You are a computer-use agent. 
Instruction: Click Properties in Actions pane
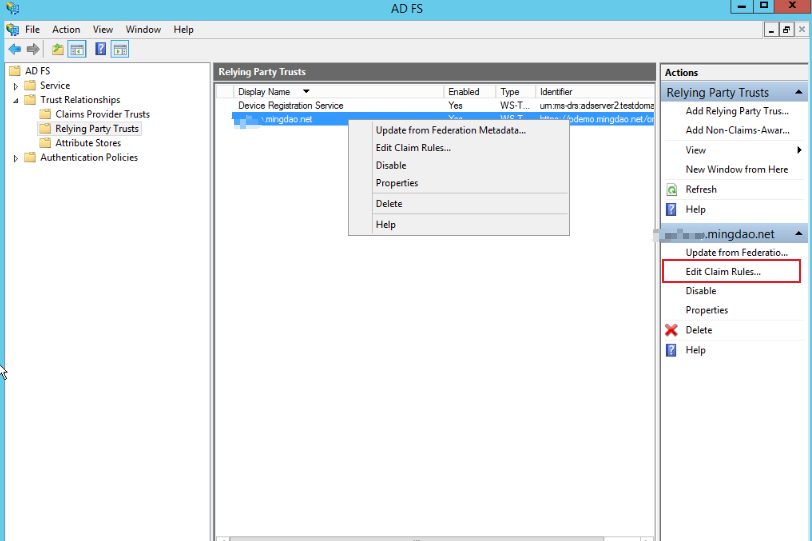coord(706,310)
